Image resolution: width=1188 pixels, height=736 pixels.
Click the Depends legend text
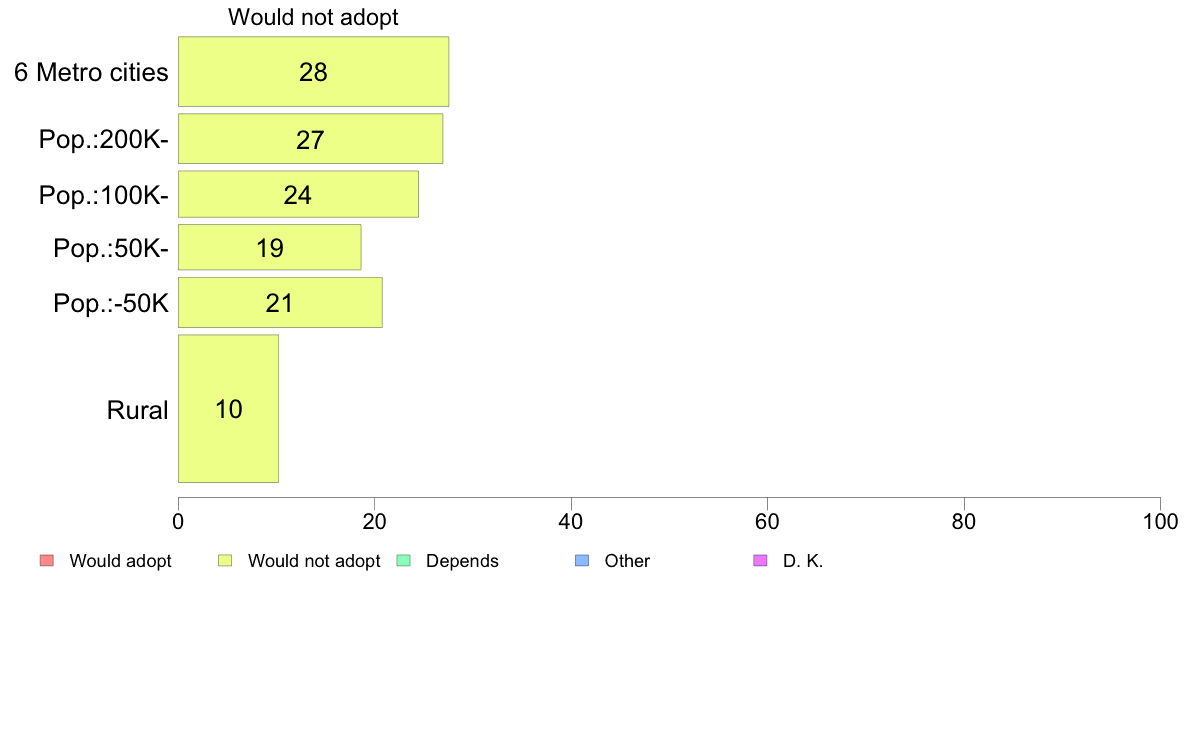click(x=462, y=561)
